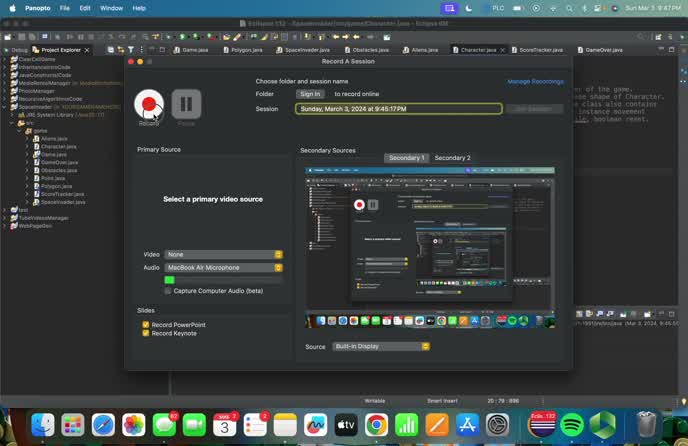The height and width of the screenshot is (446, 688).
Task: Open the Manage Recordings link
Action: [535, 82]
